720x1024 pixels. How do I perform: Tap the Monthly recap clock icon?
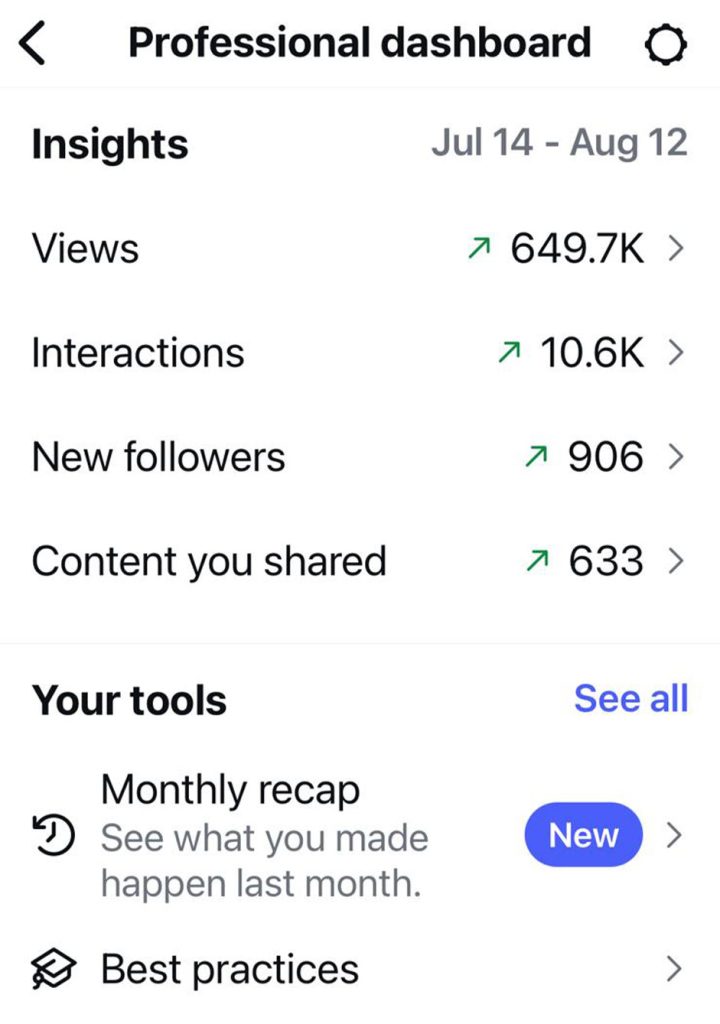(x=54, y=836)
